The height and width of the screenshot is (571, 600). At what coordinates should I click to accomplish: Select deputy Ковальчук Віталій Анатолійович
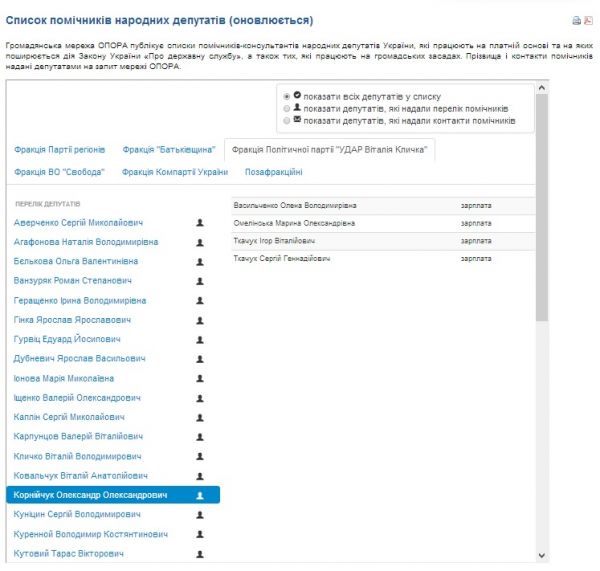[81, 476]
